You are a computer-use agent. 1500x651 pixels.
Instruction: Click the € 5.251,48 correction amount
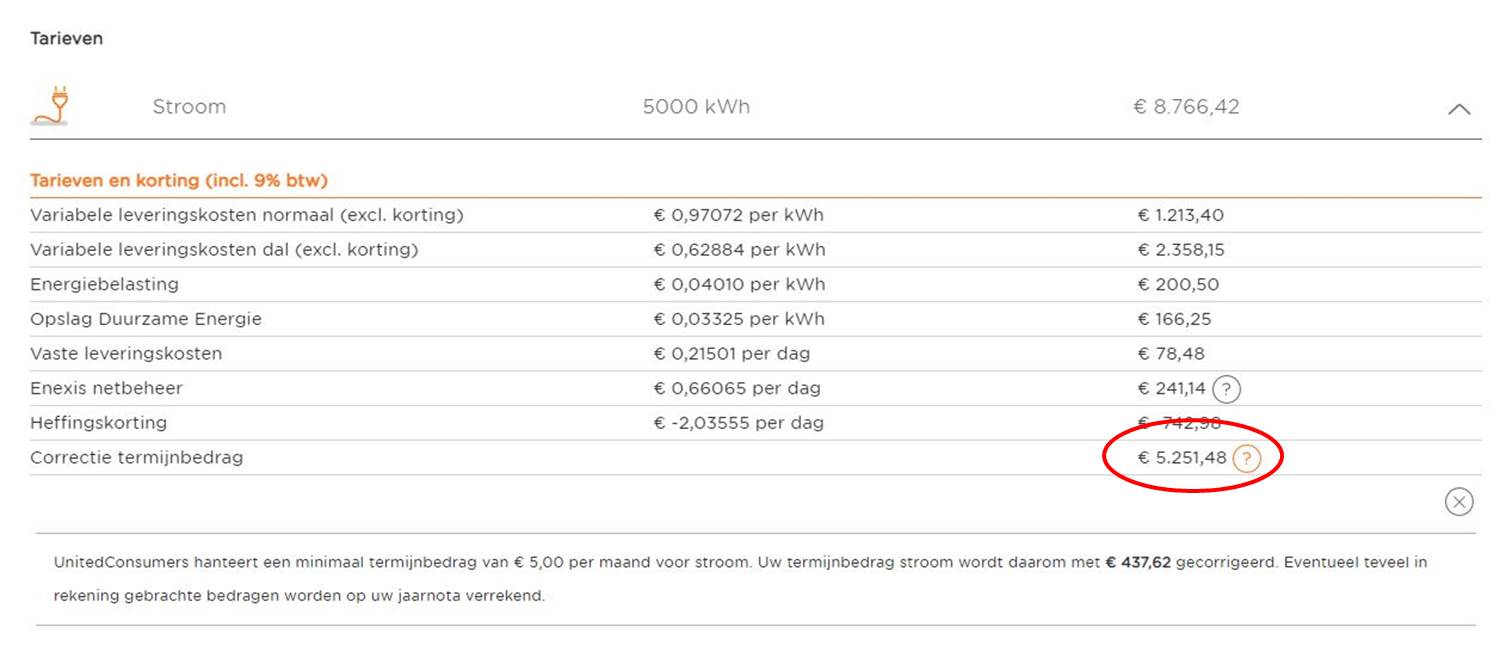[x=1182, y=458]
